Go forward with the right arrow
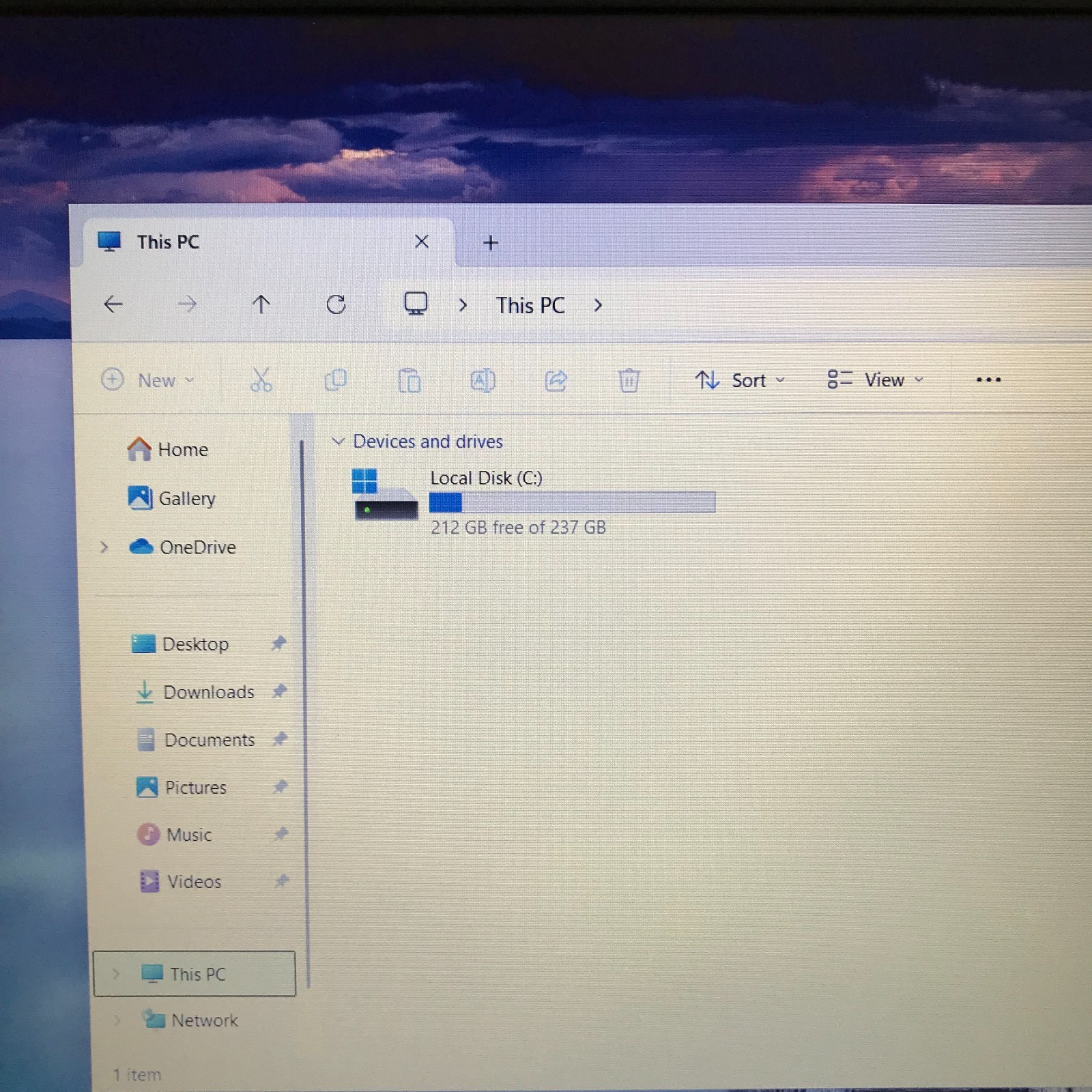 click(187, 304)
